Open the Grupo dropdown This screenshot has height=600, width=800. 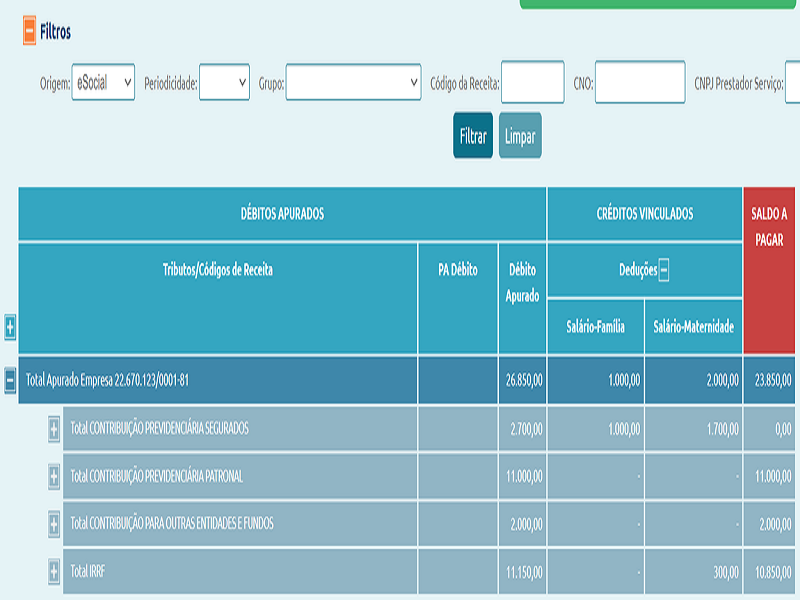coord(354,83)
